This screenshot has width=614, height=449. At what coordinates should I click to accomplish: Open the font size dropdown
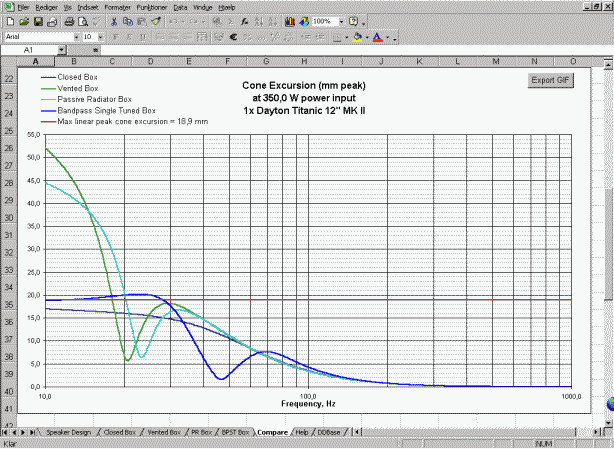101,37
